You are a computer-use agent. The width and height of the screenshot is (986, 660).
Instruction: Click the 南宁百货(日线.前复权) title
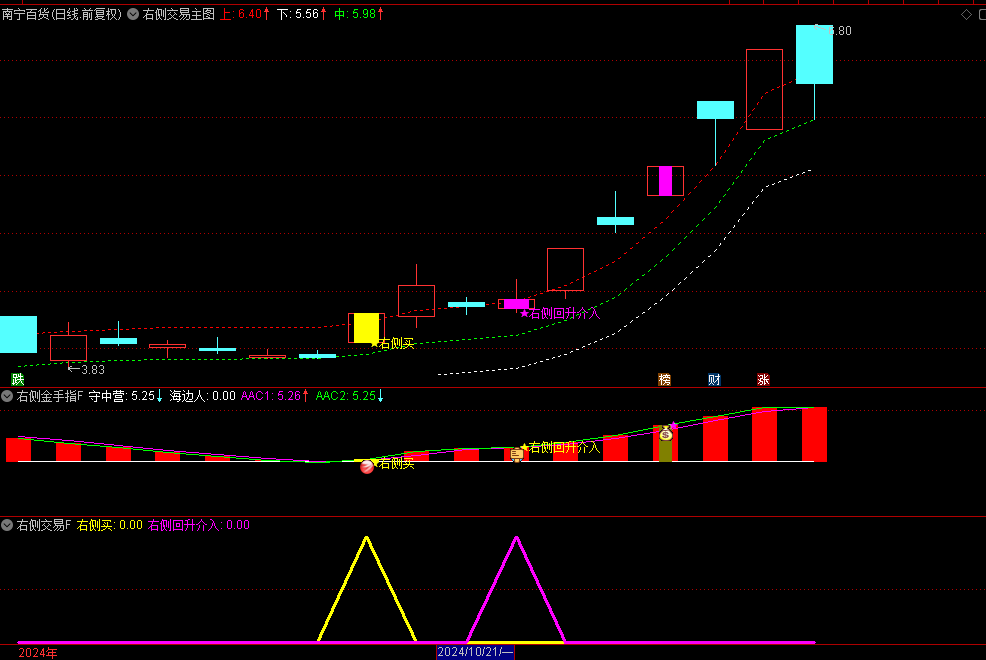62,14
